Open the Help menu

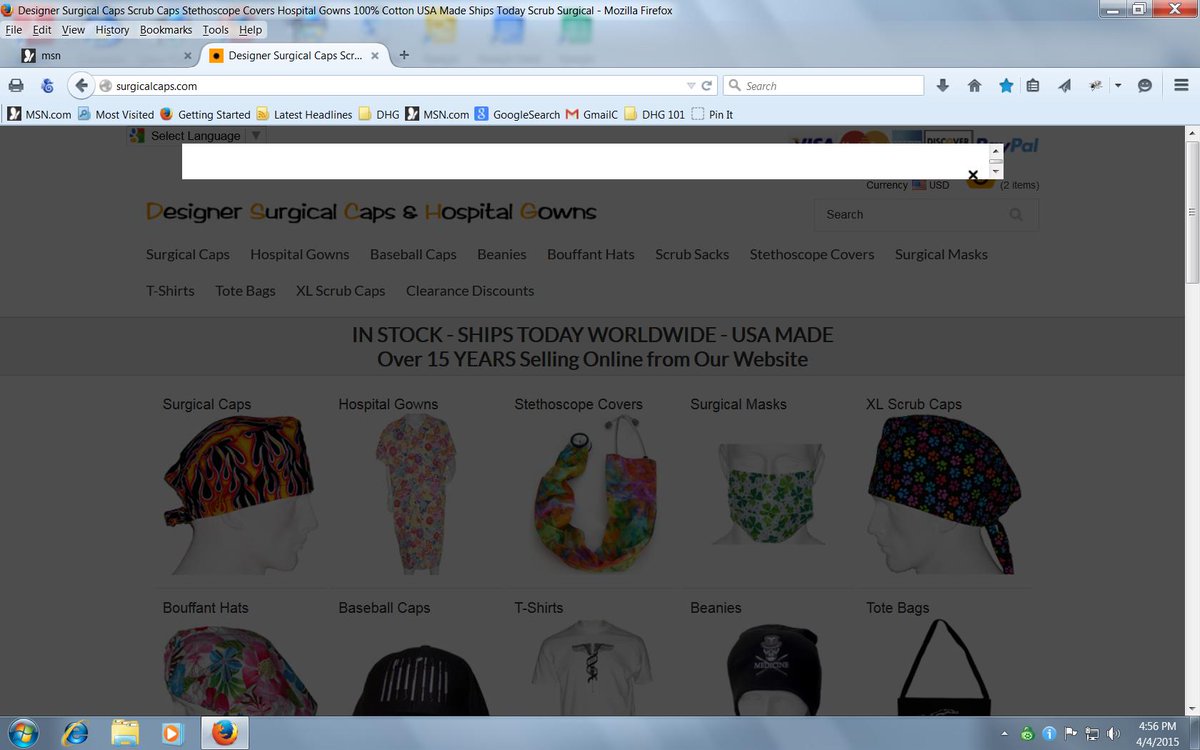pyautogui.click(x=250, y=30)
